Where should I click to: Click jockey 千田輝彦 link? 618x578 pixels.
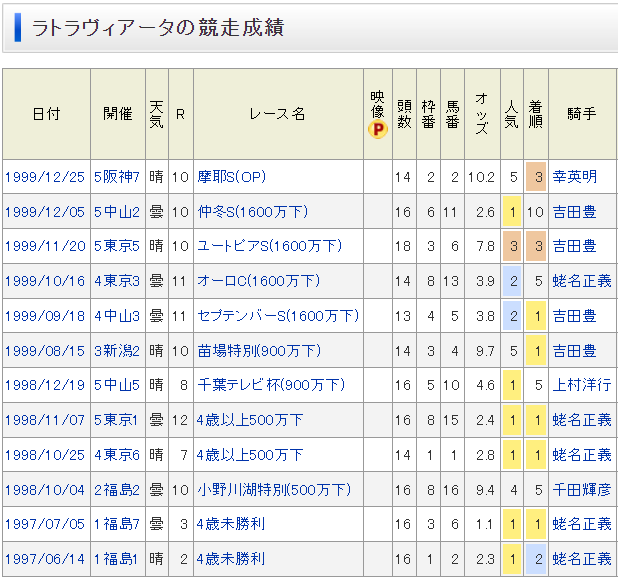(581, 490)
